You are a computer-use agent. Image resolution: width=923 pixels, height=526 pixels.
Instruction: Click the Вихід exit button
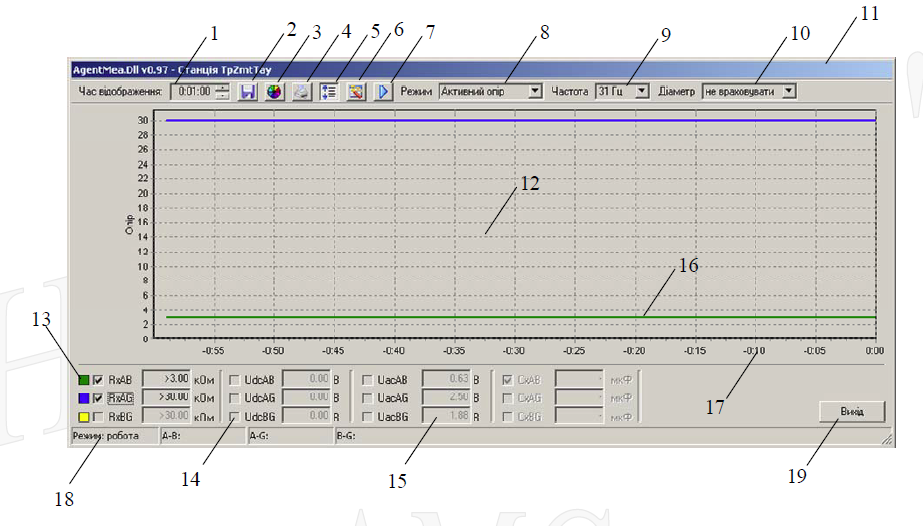[852, 412]
